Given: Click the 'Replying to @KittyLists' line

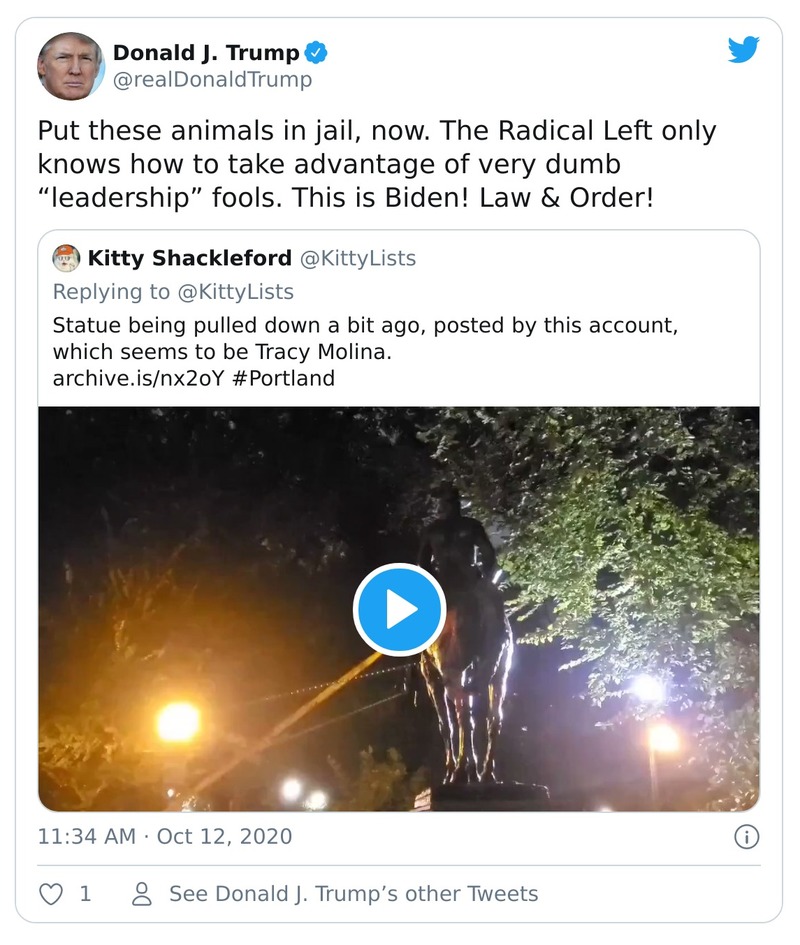Looking at the screenshot, I should (x=173, y=292).
